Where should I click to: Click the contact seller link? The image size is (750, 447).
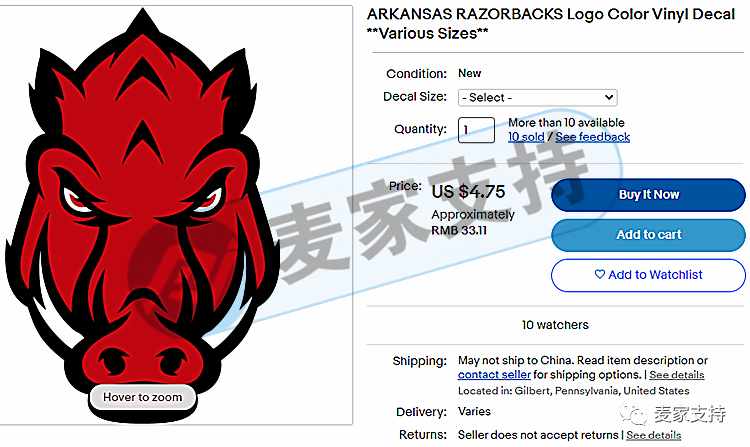coord(494,375)
